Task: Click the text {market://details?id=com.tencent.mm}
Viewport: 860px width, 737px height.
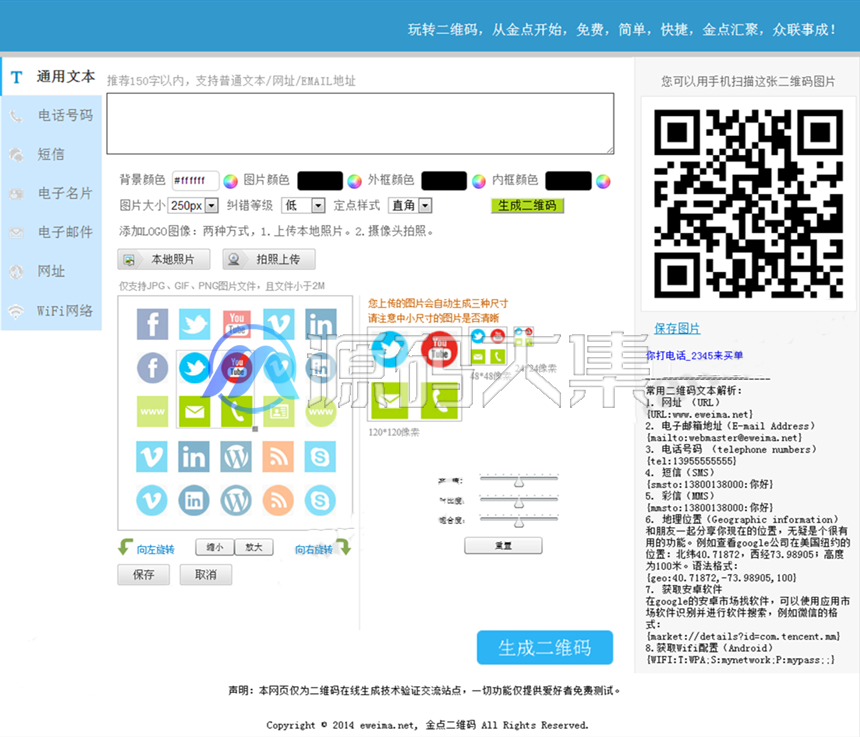Action: 743,637
